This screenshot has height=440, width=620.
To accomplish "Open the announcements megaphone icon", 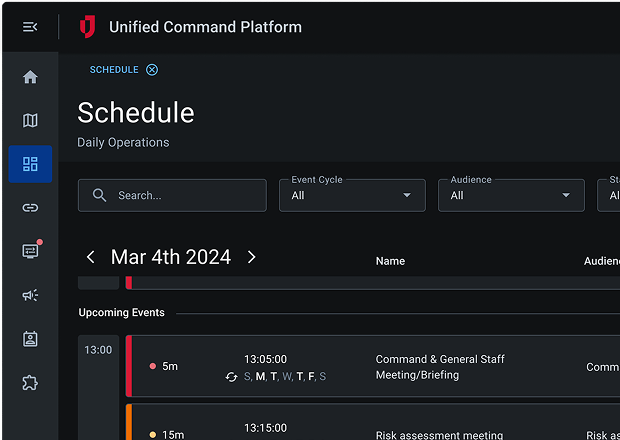I will pos(30,295).
